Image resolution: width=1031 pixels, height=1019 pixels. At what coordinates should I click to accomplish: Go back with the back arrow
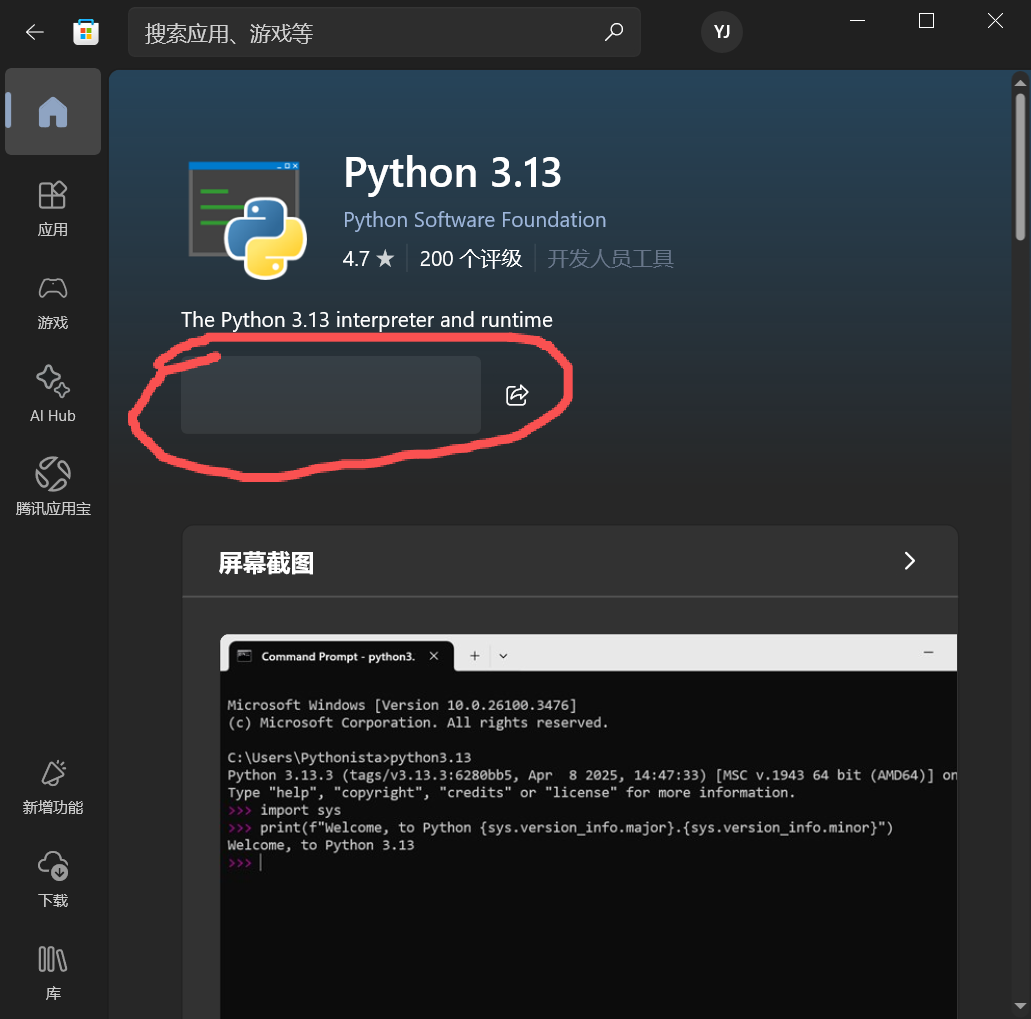tap(34, 32)
